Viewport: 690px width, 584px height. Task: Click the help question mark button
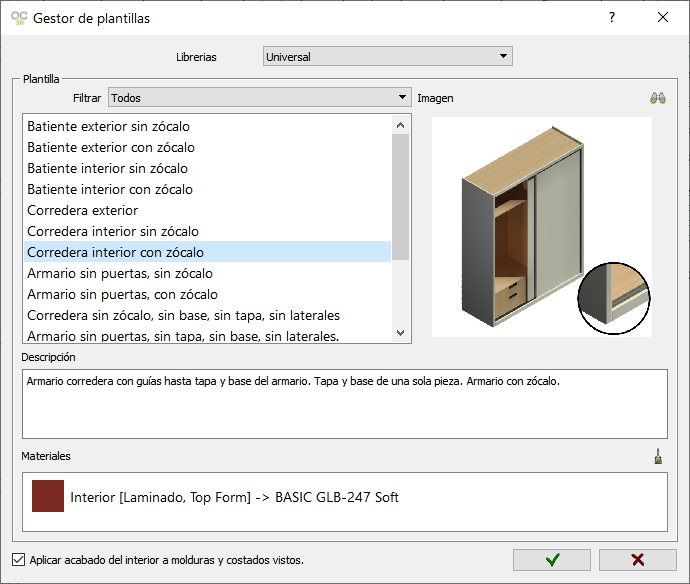[612, 17]
